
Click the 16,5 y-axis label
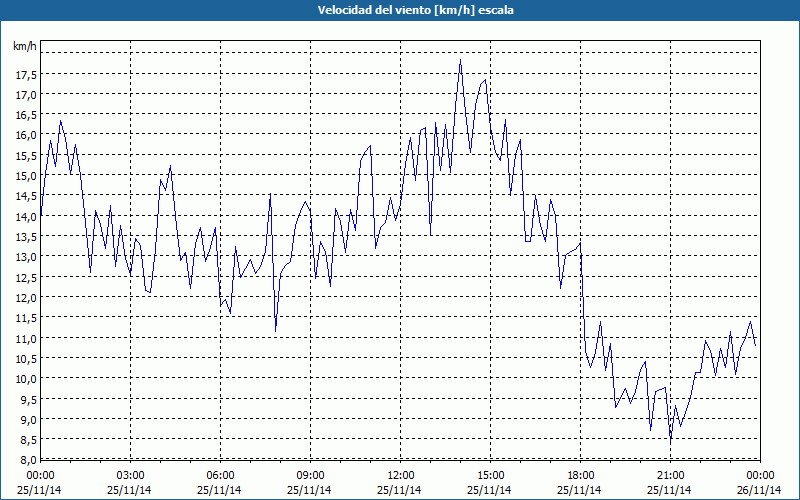(x=26, y=115)
